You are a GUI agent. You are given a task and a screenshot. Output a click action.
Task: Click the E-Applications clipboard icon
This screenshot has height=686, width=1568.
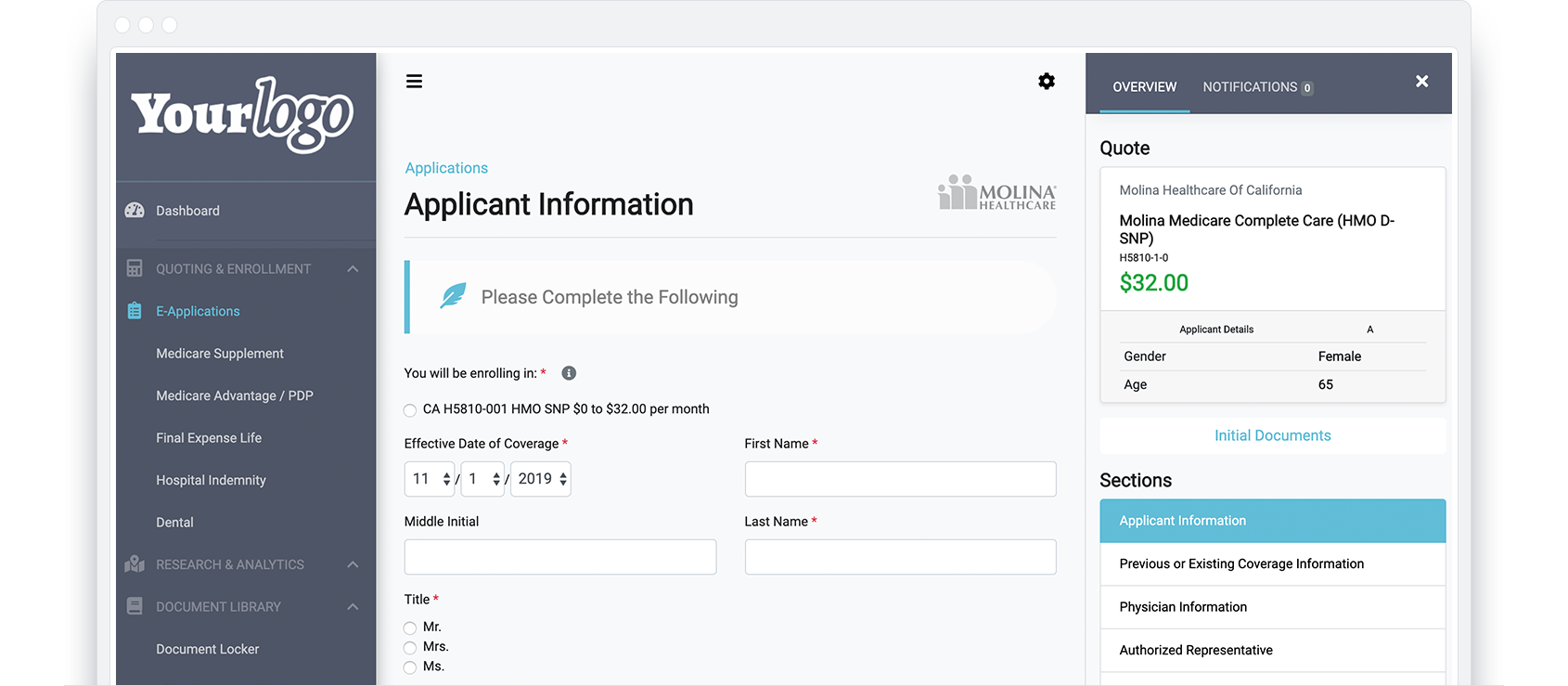tap(135, 311)
